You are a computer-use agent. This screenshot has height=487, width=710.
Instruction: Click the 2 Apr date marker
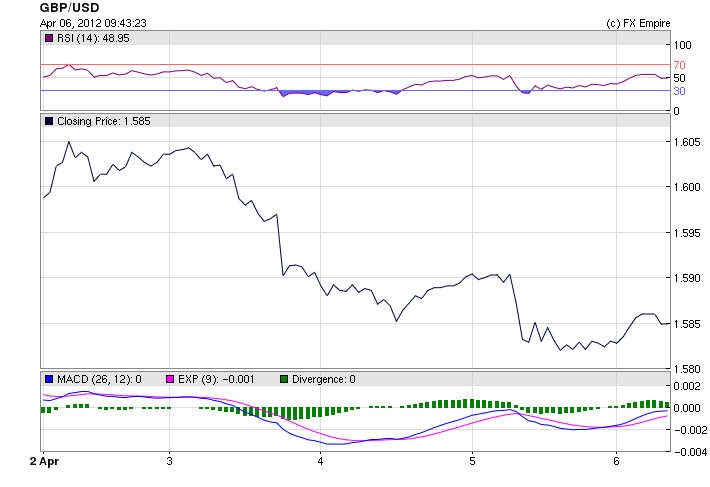pos(45,461)
